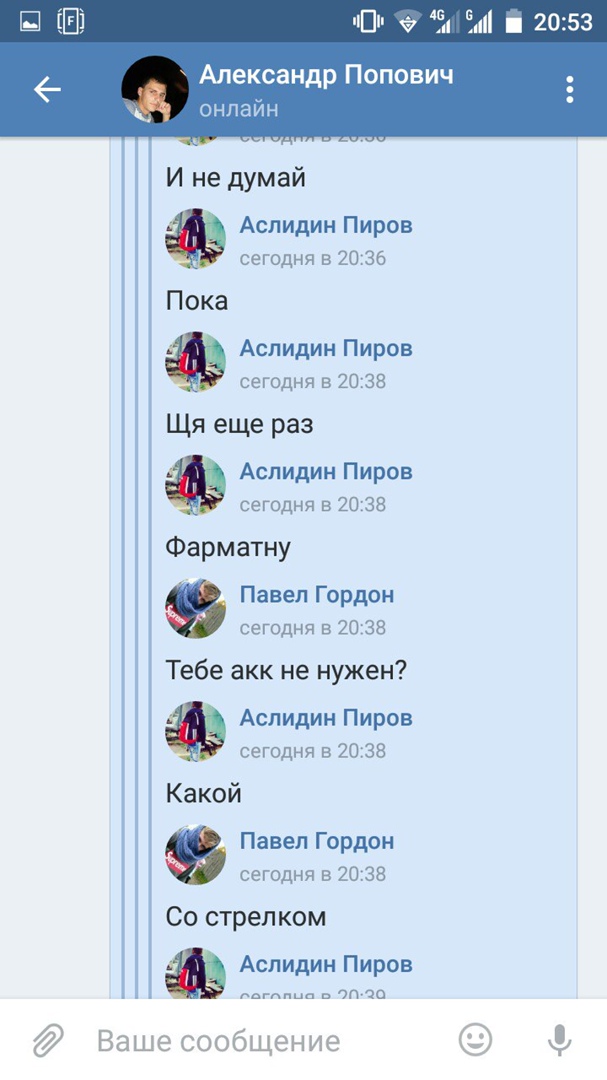
Task: Focus the Ваше сообщение input field
Action: [x=218, y=1041]
